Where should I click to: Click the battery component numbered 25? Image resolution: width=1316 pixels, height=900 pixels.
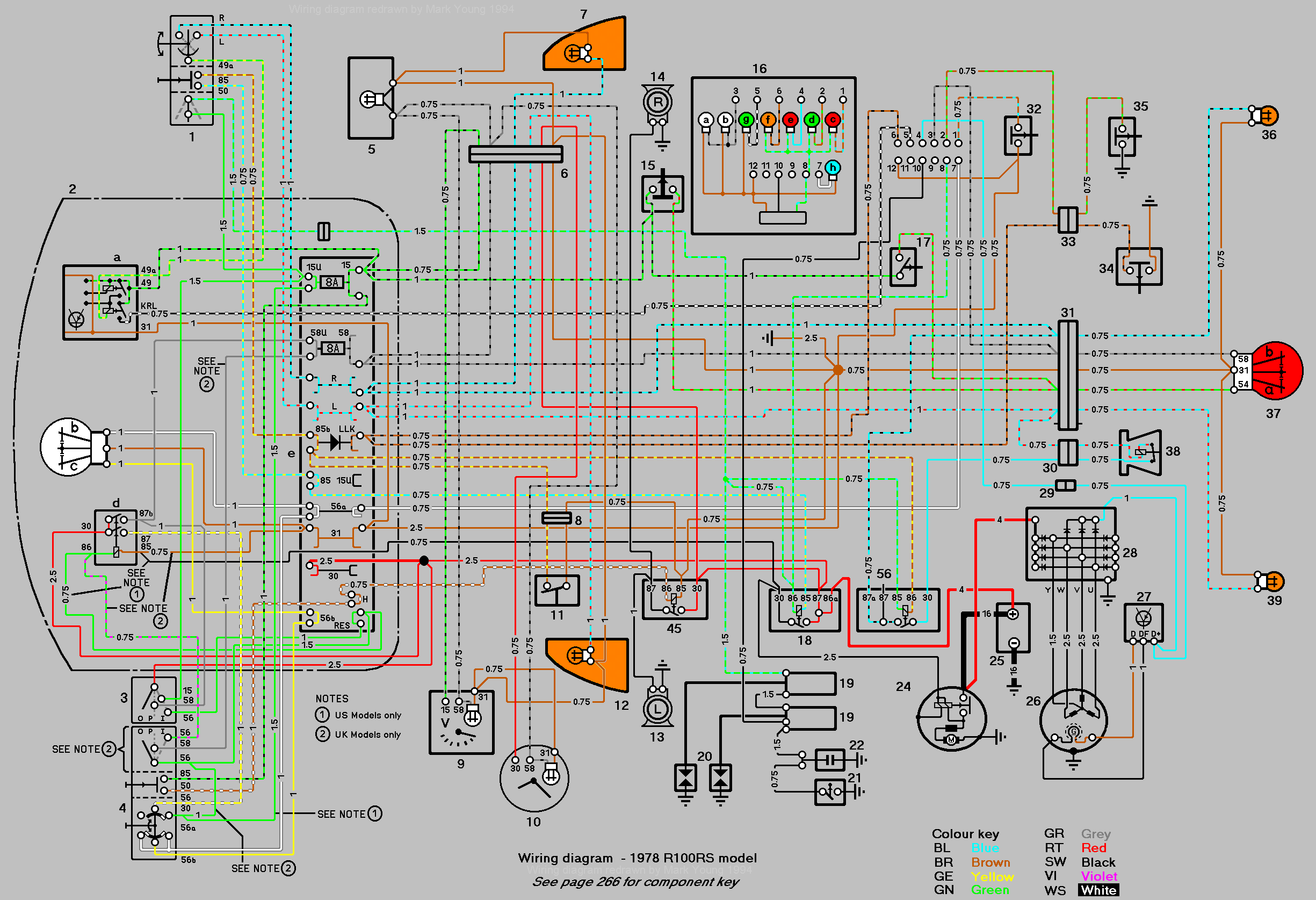pyautogui.click(x=1013, y=628)
